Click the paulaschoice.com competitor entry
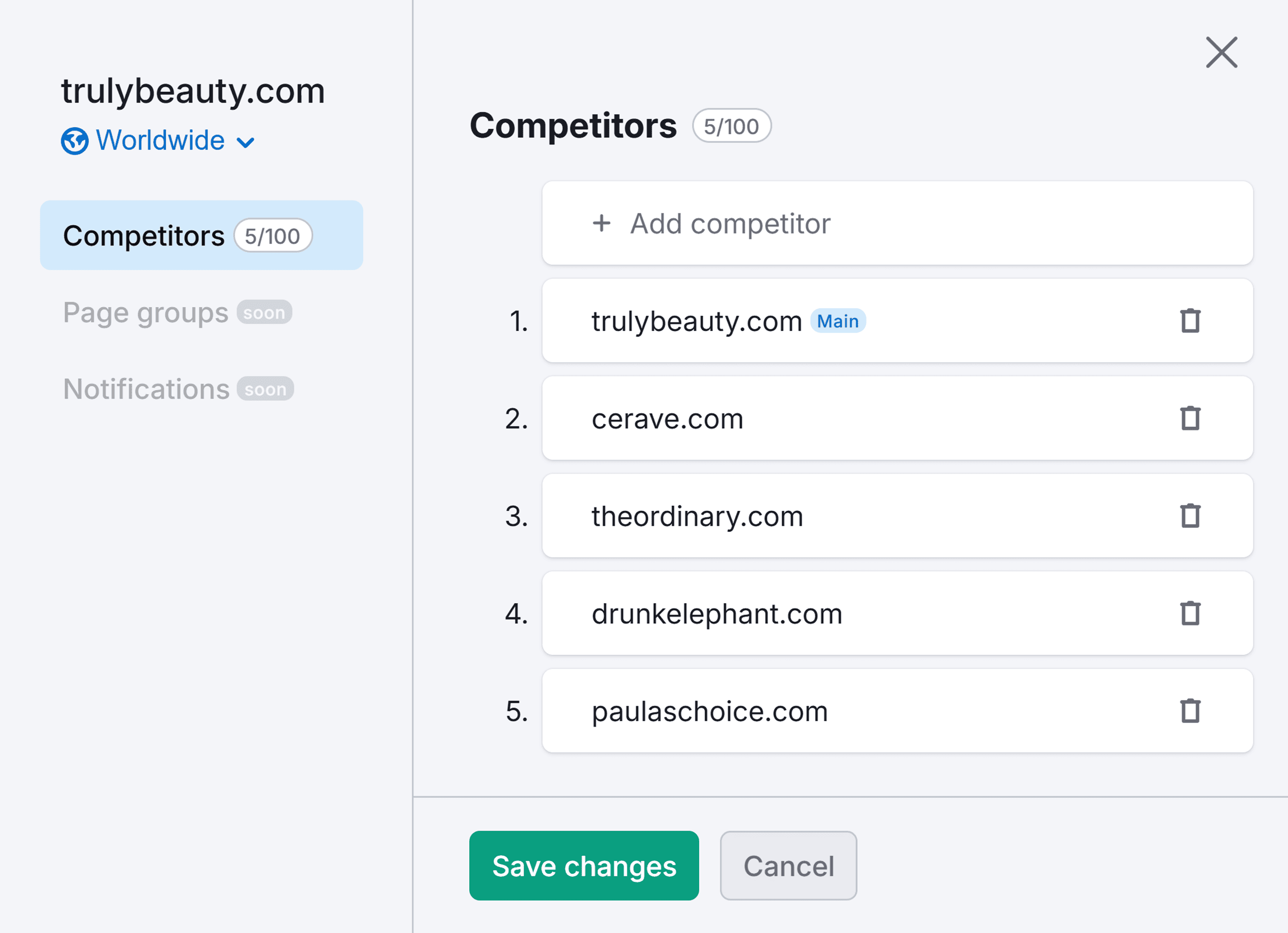This screenshot has width=1288, height=933. point(897,711)
